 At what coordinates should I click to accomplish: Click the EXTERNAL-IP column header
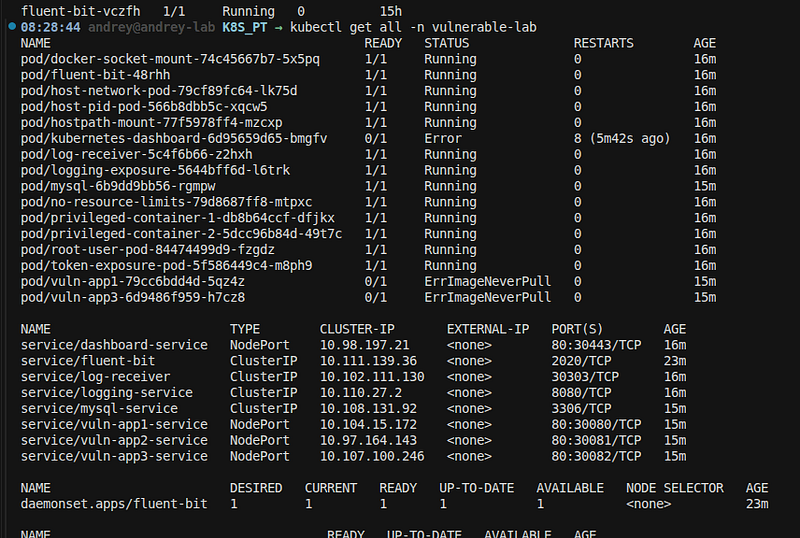[x=488, y=329]
